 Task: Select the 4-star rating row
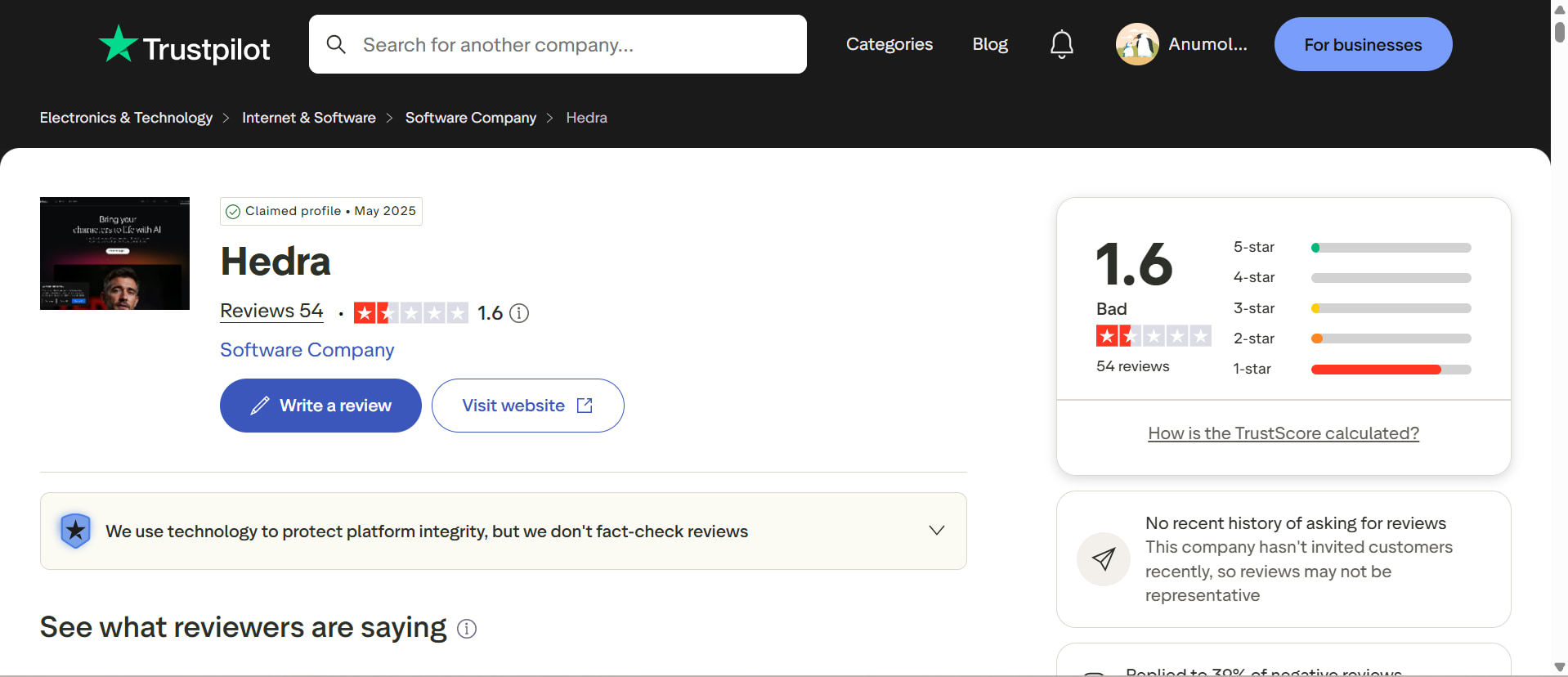coord(1352,278)
